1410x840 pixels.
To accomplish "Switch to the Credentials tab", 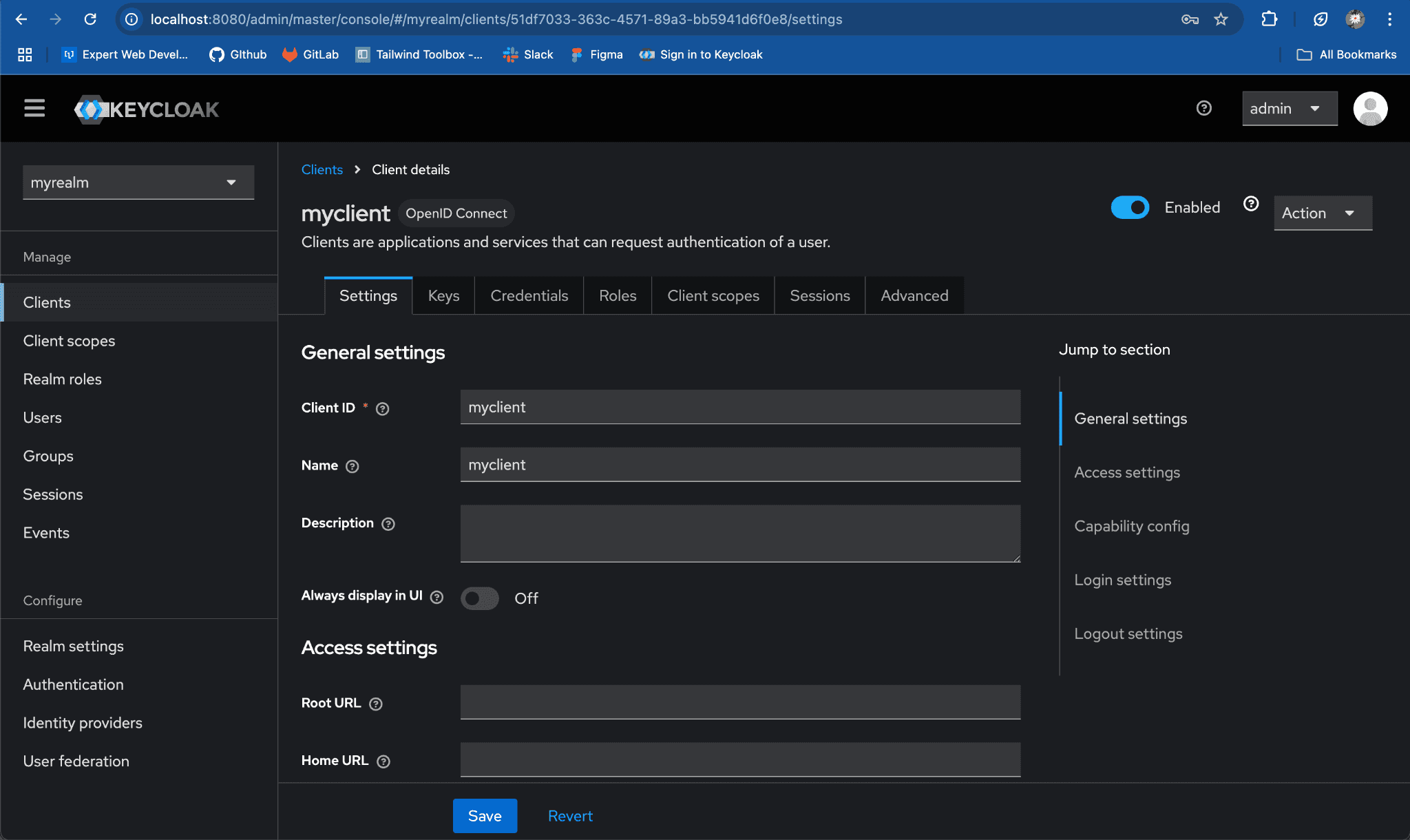I will pos(529,296).
